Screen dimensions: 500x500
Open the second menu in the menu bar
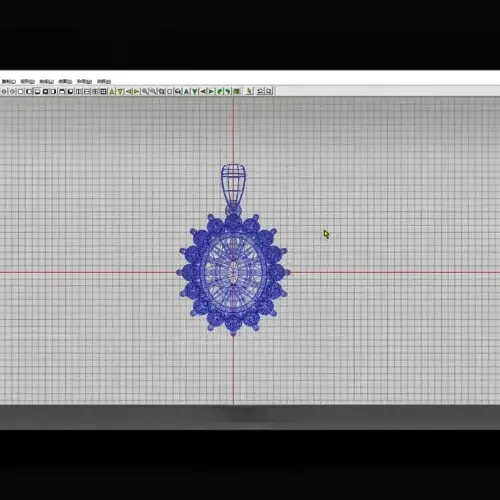[27, 81]
